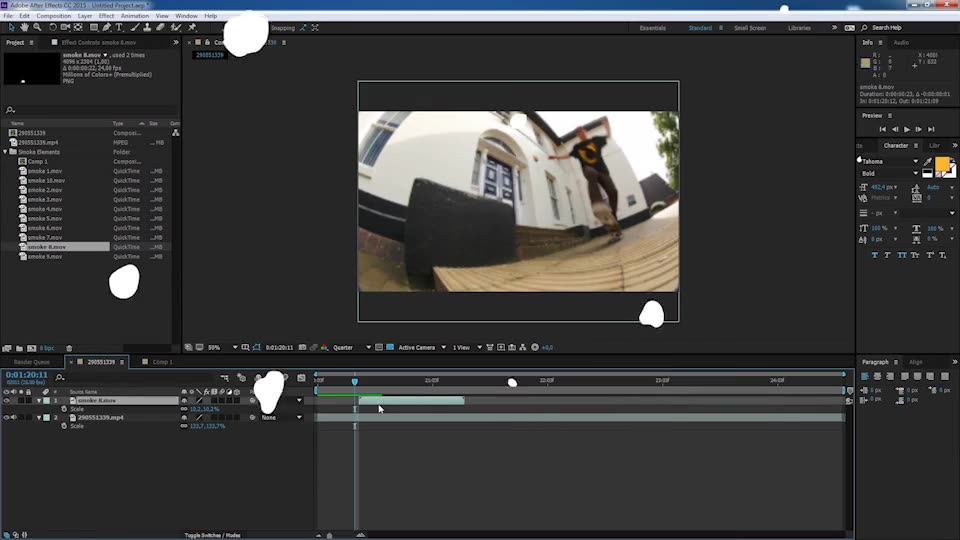Select the Brush tool
This screenshot has height=540, width=960.
135,28
